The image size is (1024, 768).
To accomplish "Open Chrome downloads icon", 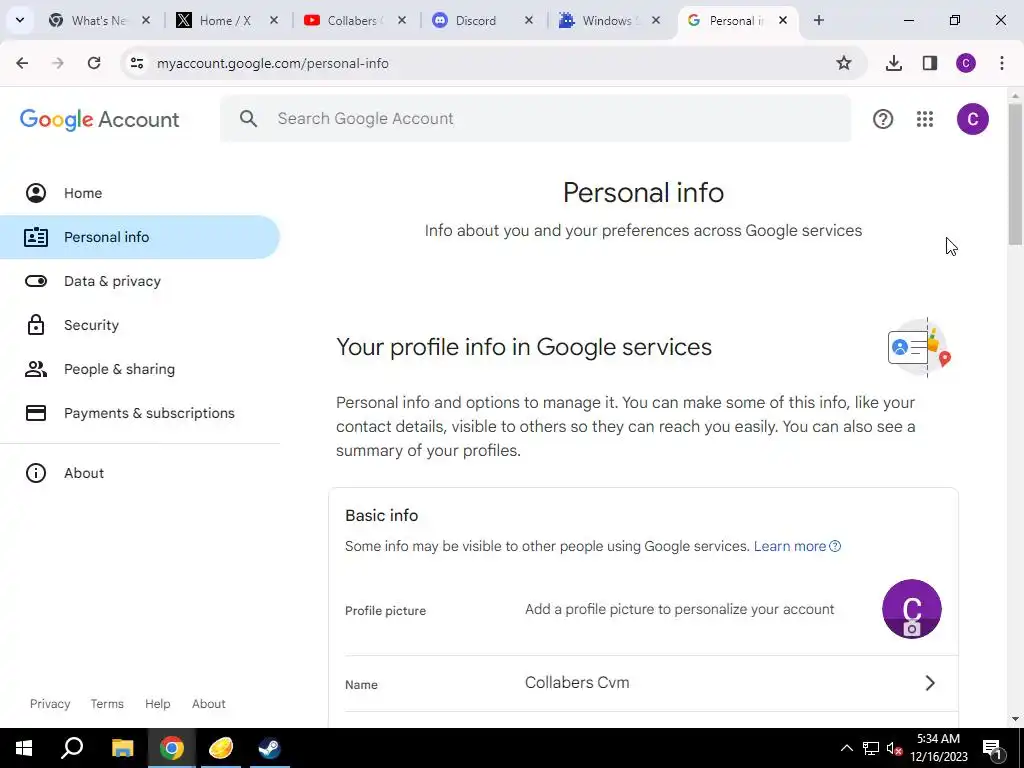I will (893, 63).
